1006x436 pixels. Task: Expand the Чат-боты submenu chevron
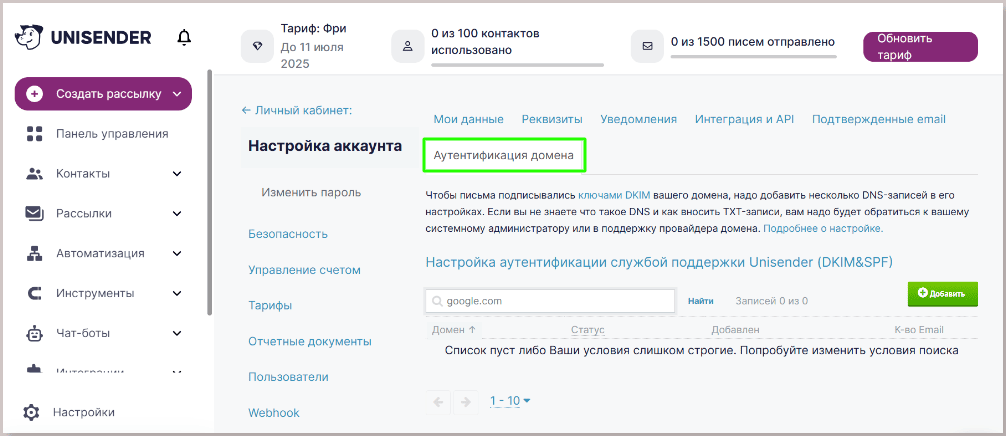[x=177, y=333]
